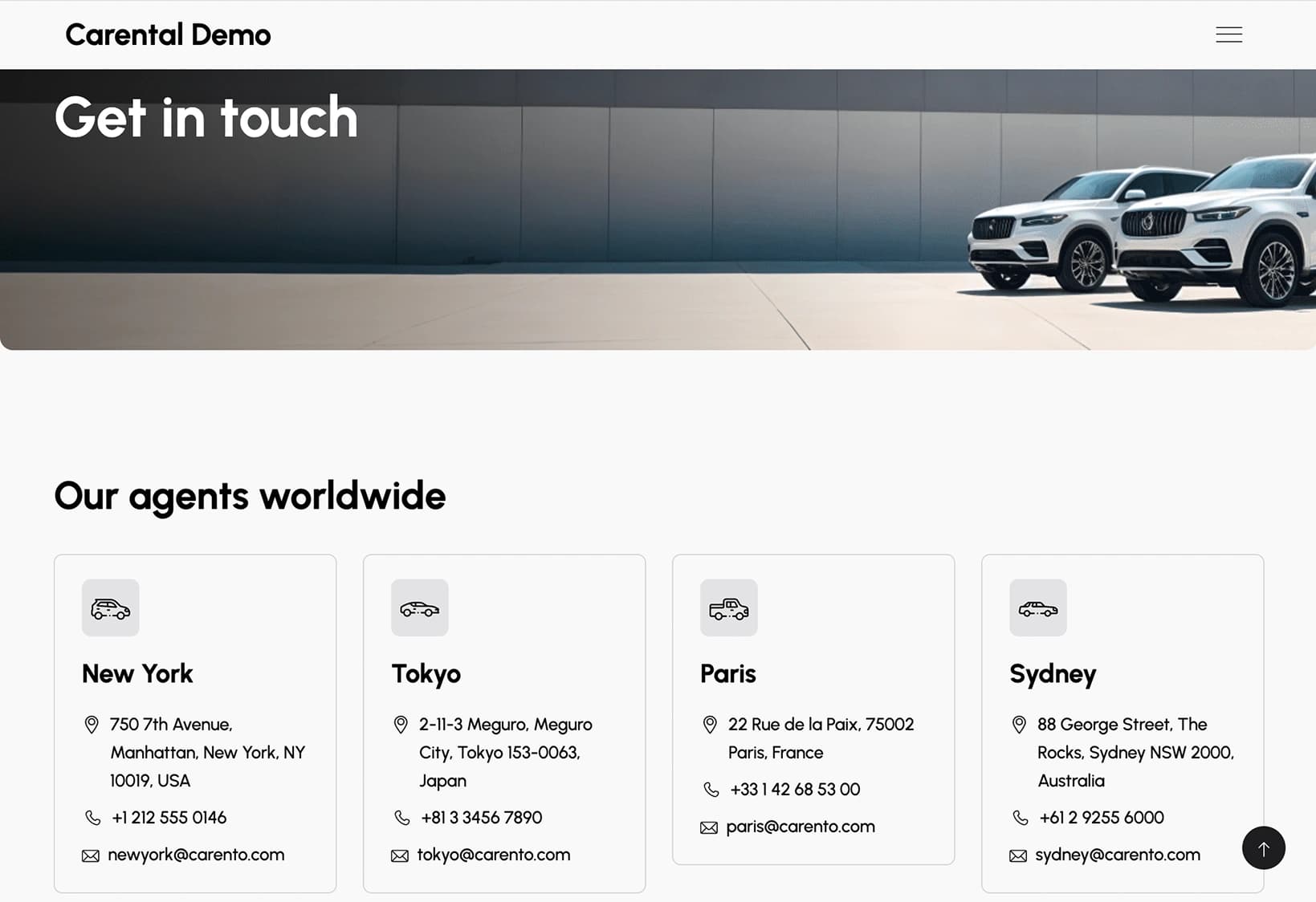
Task: Click the location pin icon beside New York address
Action: point(91,724)
